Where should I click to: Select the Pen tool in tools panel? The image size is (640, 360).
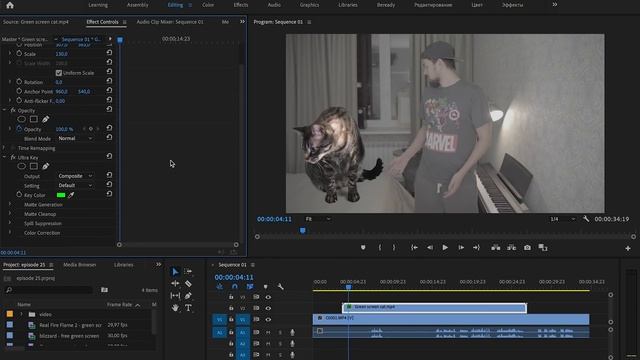(x=188, y=296)
